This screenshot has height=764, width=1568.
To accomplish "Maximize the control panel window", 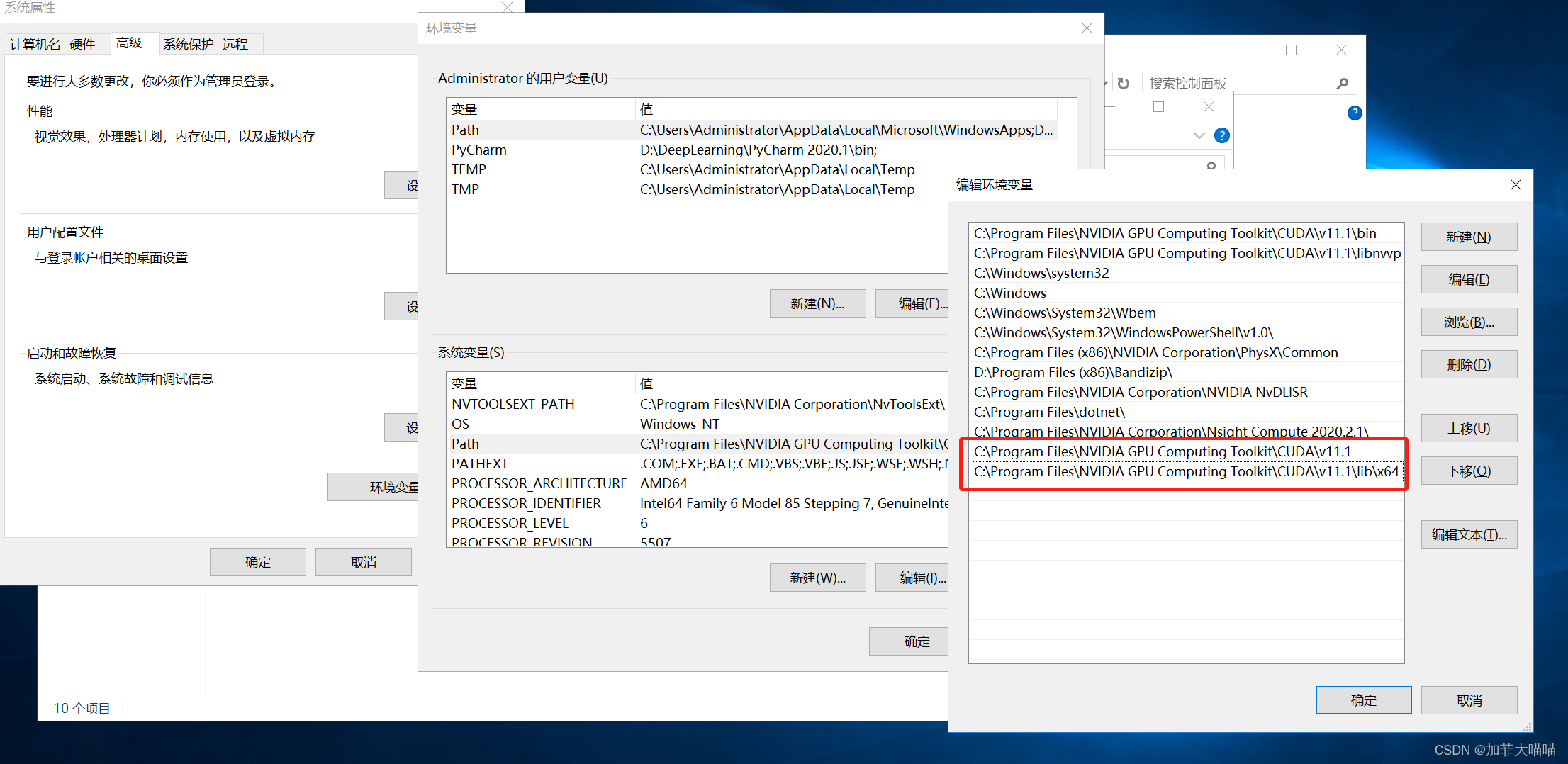I will point(1292,50).
